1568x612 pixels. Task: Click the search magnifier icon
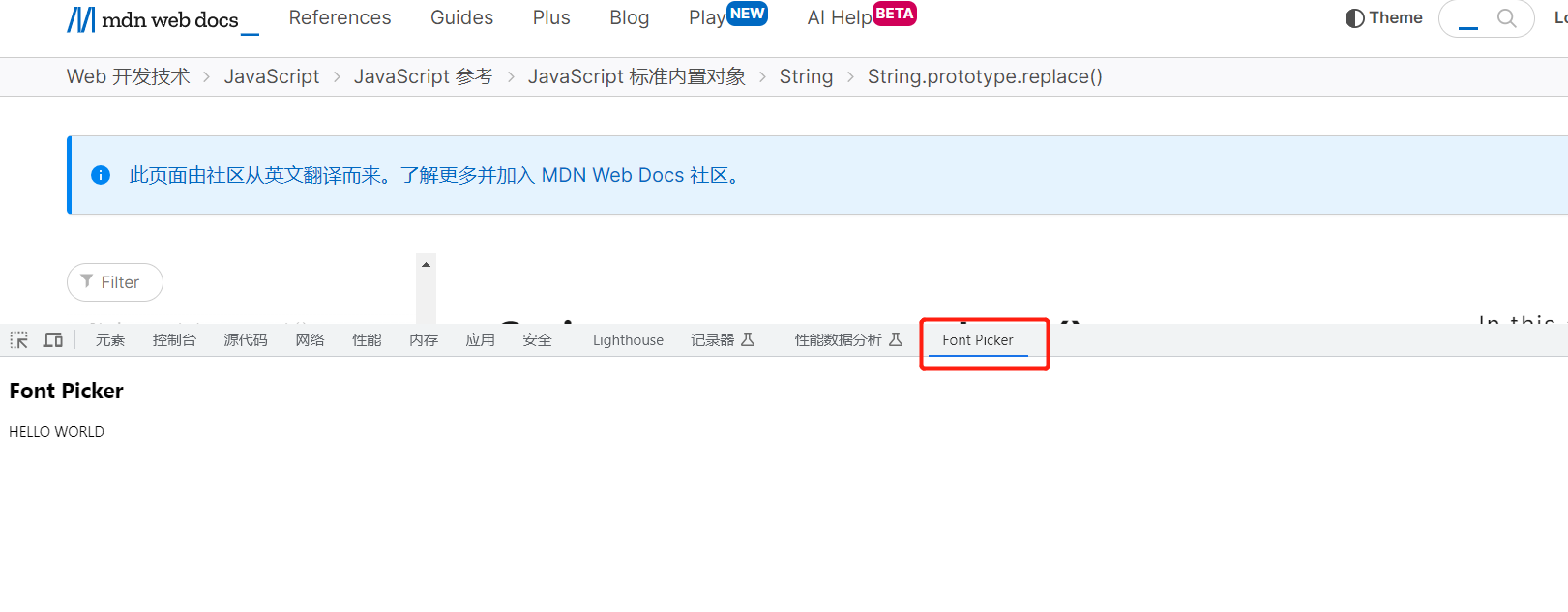coord(1506,18)
